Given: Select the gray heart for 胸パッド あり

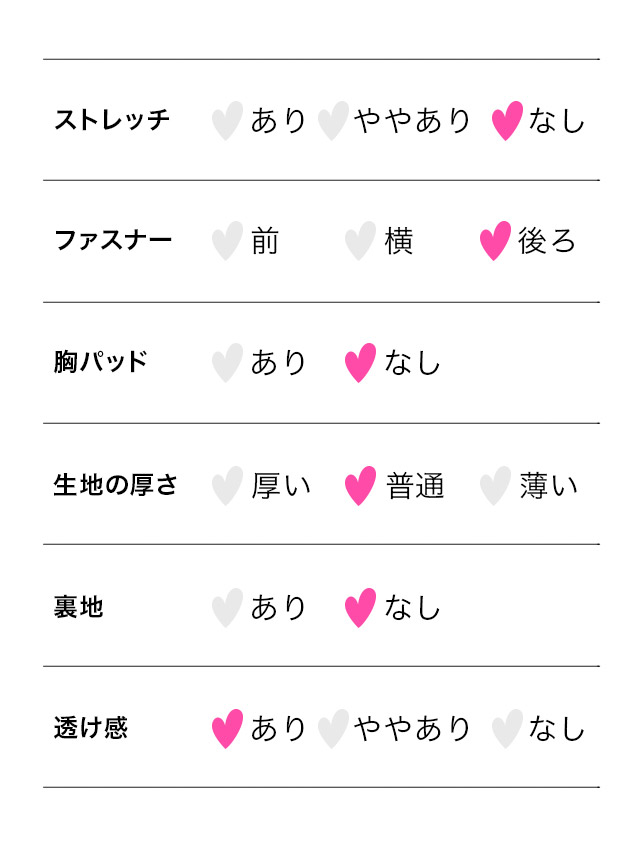Looking at the screenshot, I should (x=227, y=362).
